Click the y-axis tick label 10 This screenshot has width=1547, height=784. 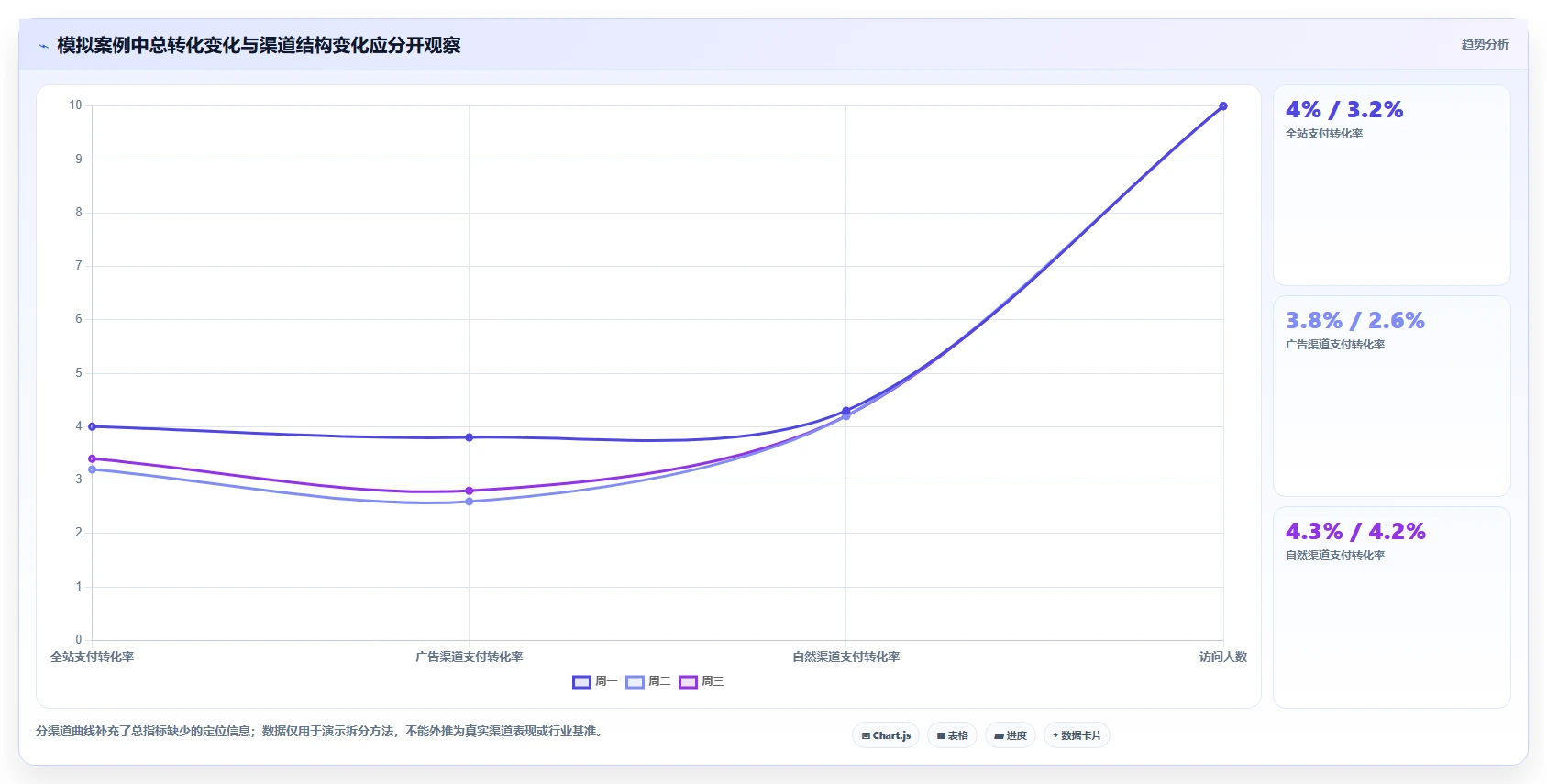pos(75,105)
